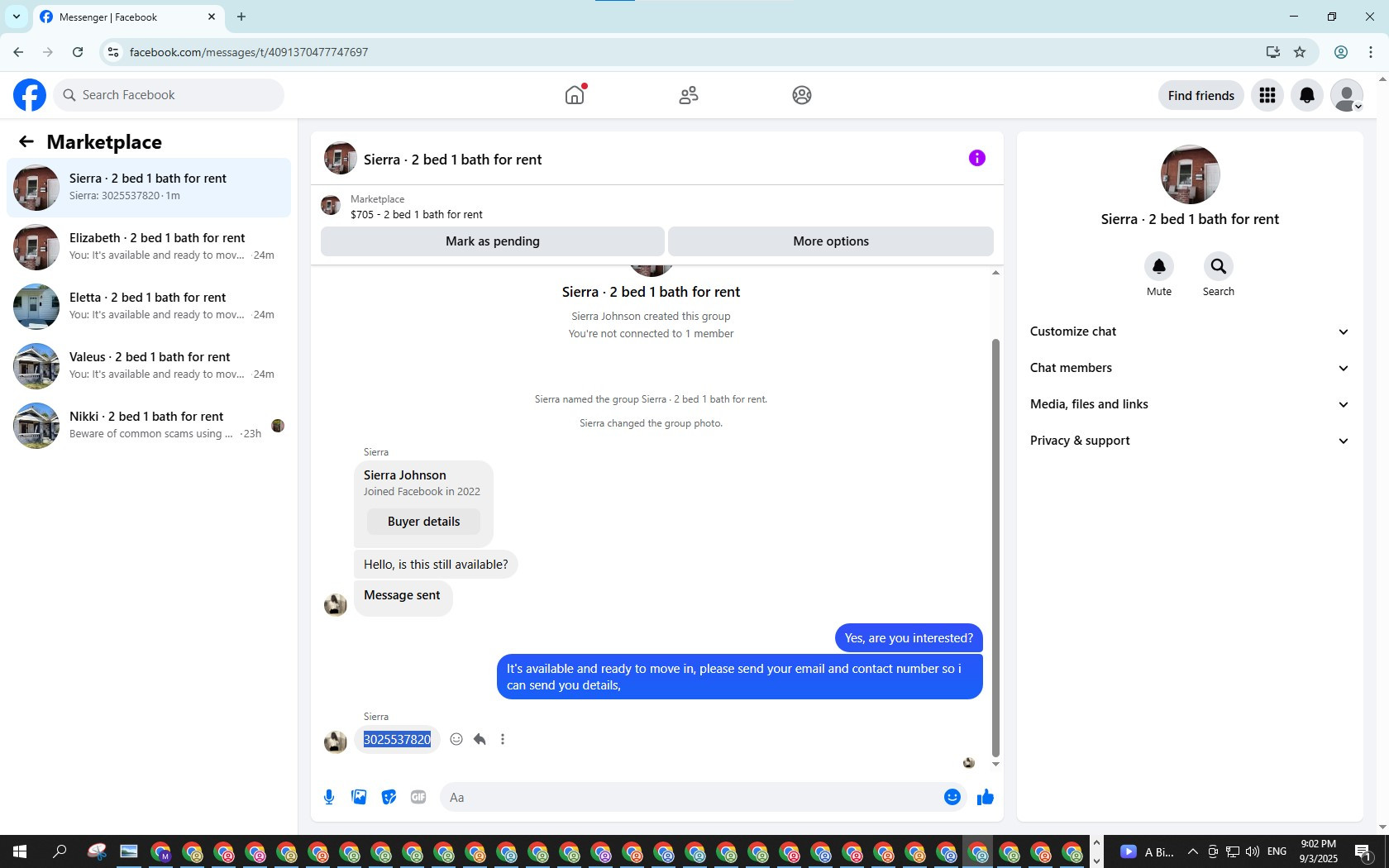Open the Sierra conversation in the list
Screen dimensions: 1389x868
(x=149, y=188)
